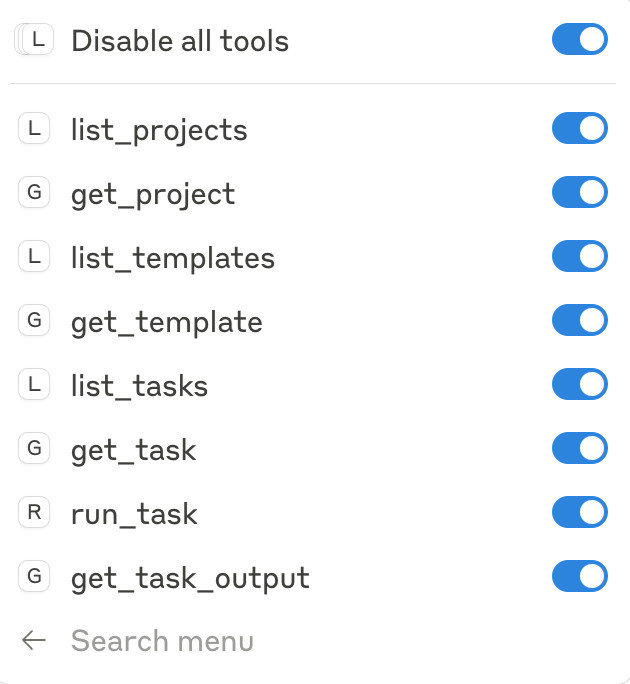Click the R icon next to run_task
Viewport: 630px width, 684px height.
coord(34,512)
